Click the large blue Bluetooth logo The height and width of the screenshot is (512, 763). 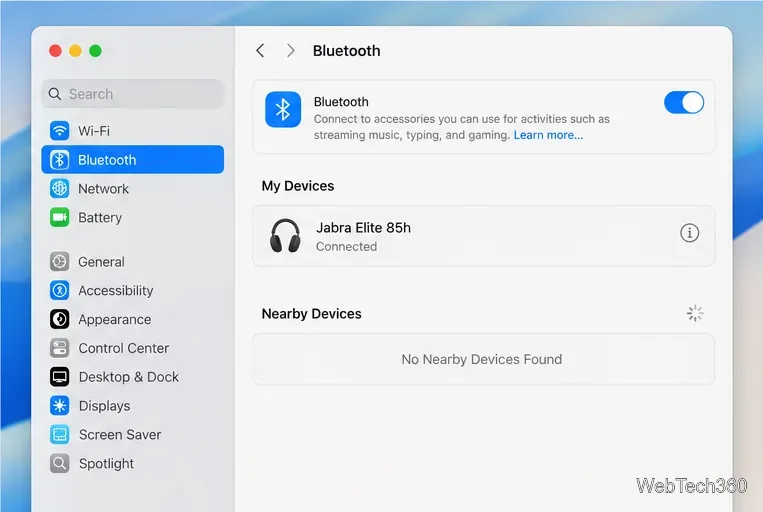point(283,110)
